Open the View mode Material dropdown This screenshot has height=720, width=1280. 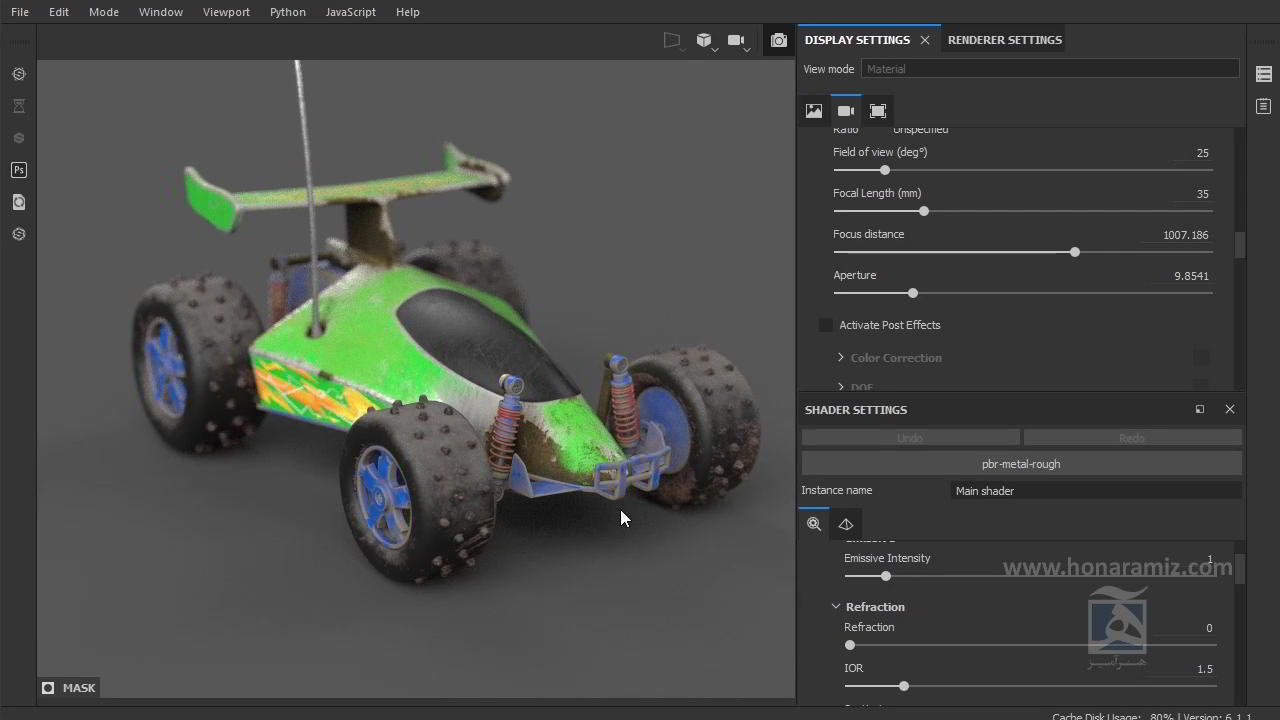[1050, 69]
